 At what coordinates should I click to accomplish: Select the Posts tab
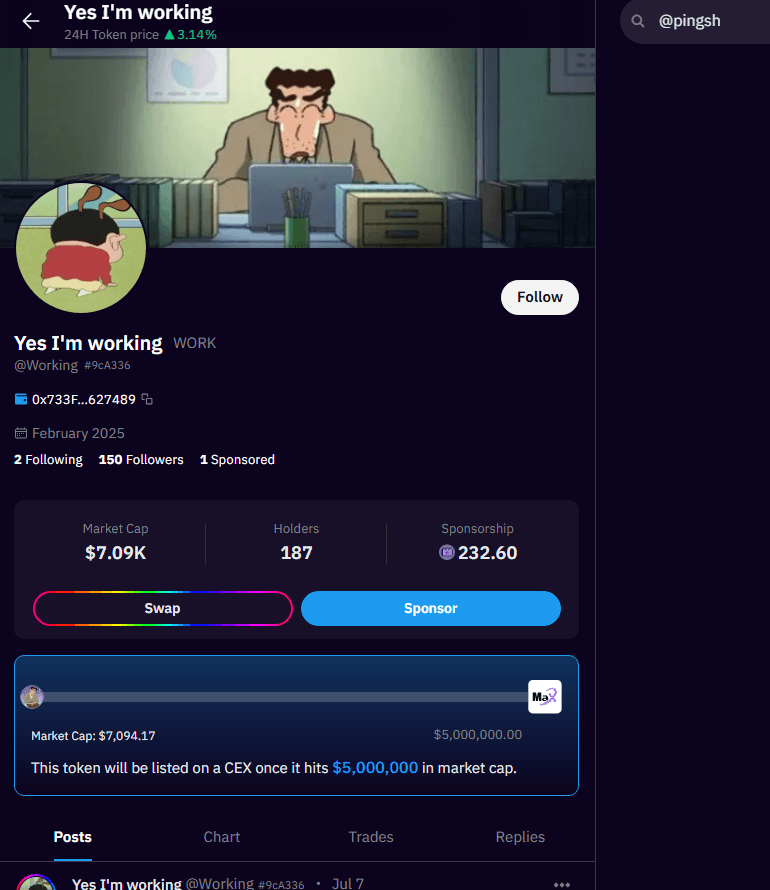[x=73, y=837]
